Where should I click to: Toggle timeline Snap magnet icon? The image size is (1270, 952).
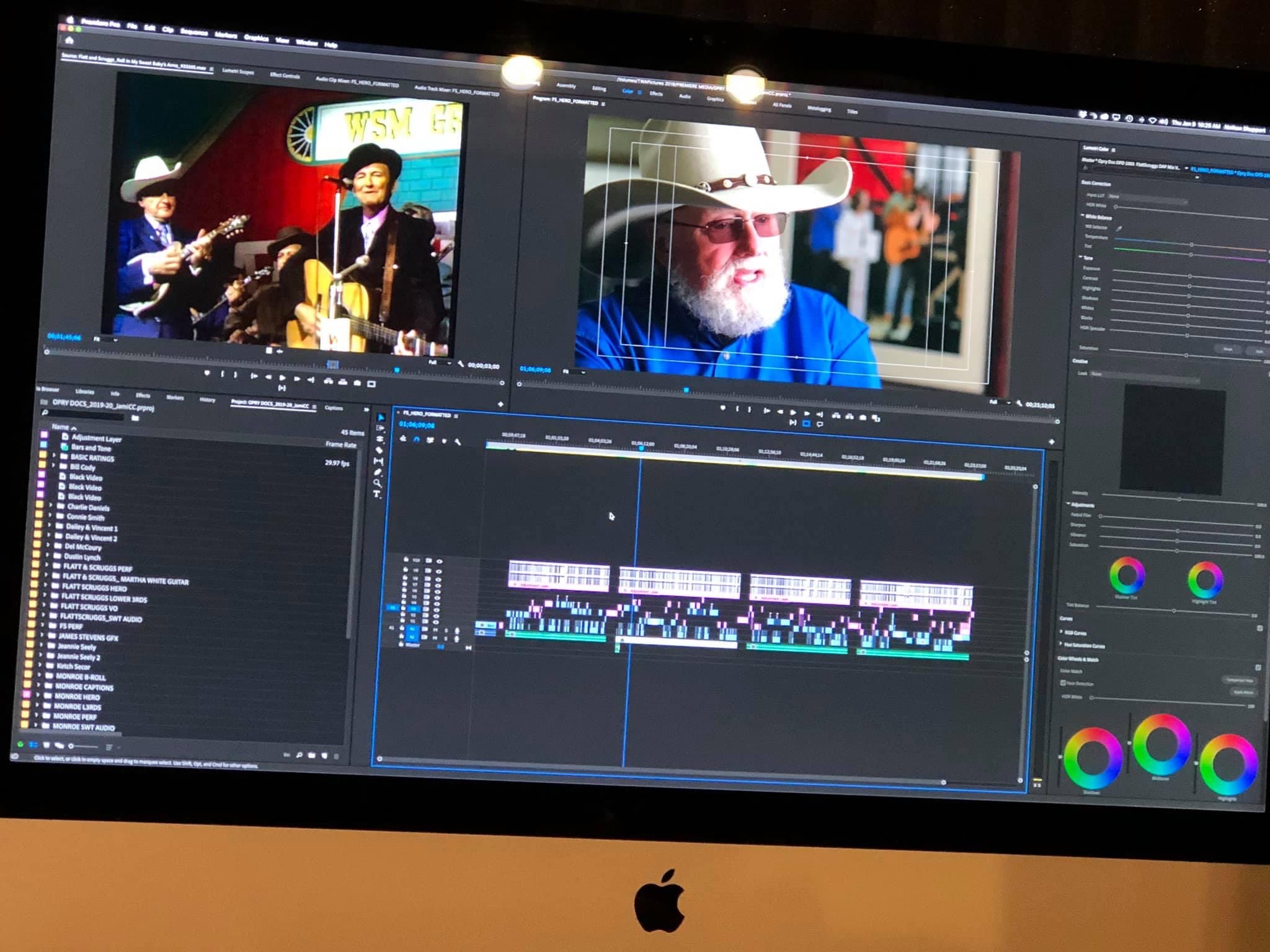(x=417, y=439)
